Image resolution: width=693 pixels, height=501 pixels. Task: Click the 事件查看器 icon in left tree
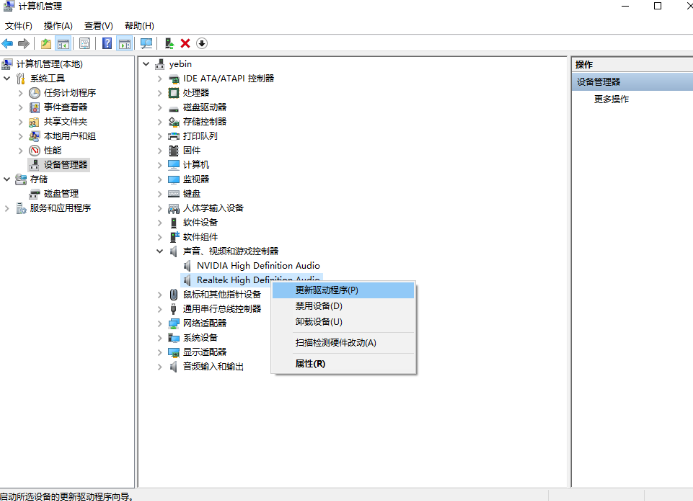35,107
